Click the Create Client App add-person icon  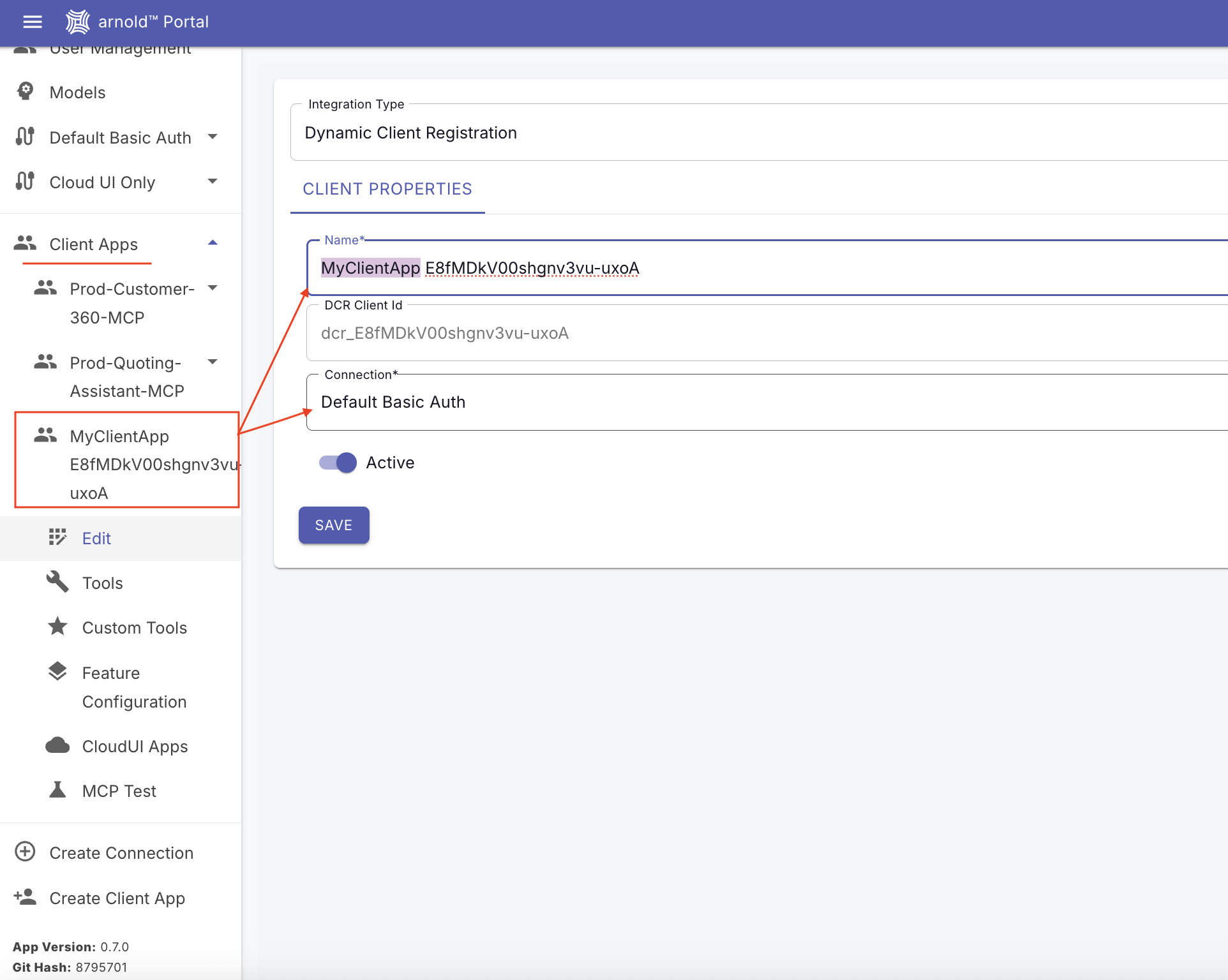tap(25, 896)
